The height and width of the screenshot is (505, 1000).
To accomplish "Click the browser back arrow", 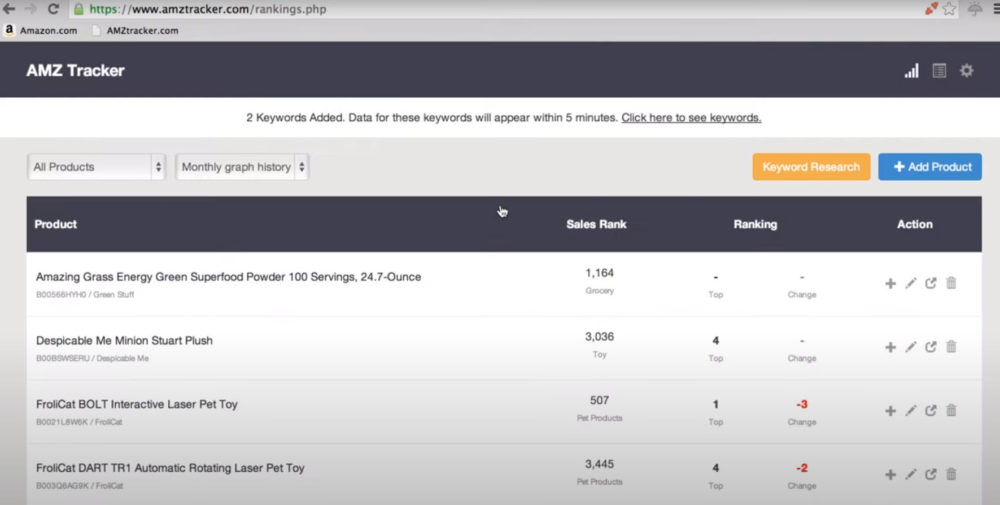I will coord(9,9).
